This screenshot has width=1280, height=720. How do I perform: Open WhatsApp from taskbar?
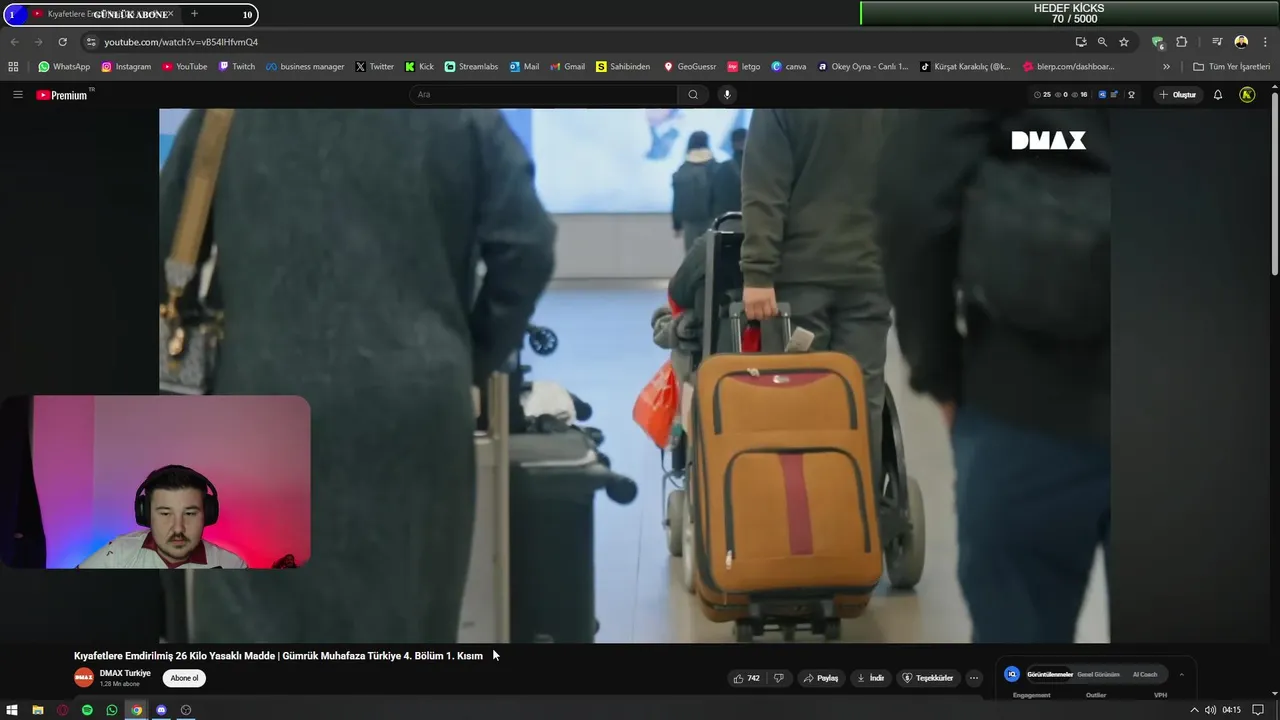[111, 710]
